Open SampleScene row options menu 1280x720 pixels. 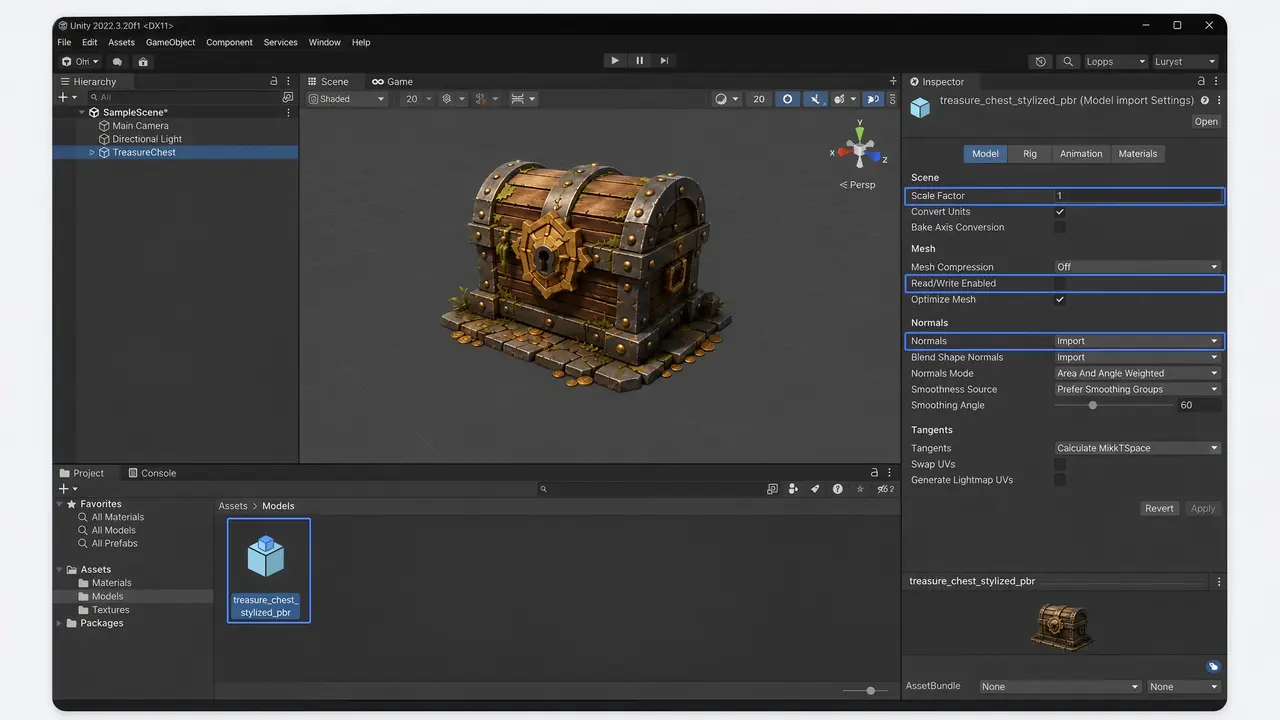click(x=289, y=113)
